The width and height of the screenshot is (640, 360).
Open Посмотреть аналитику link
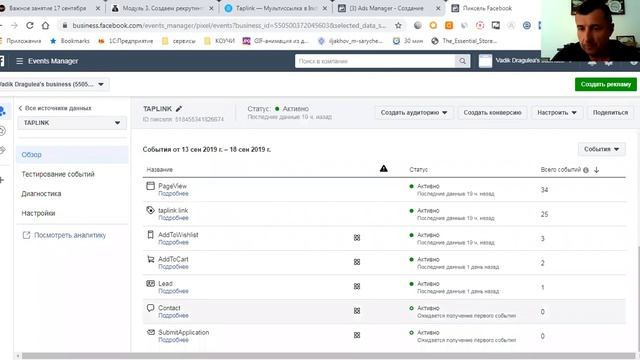(70, 235)
